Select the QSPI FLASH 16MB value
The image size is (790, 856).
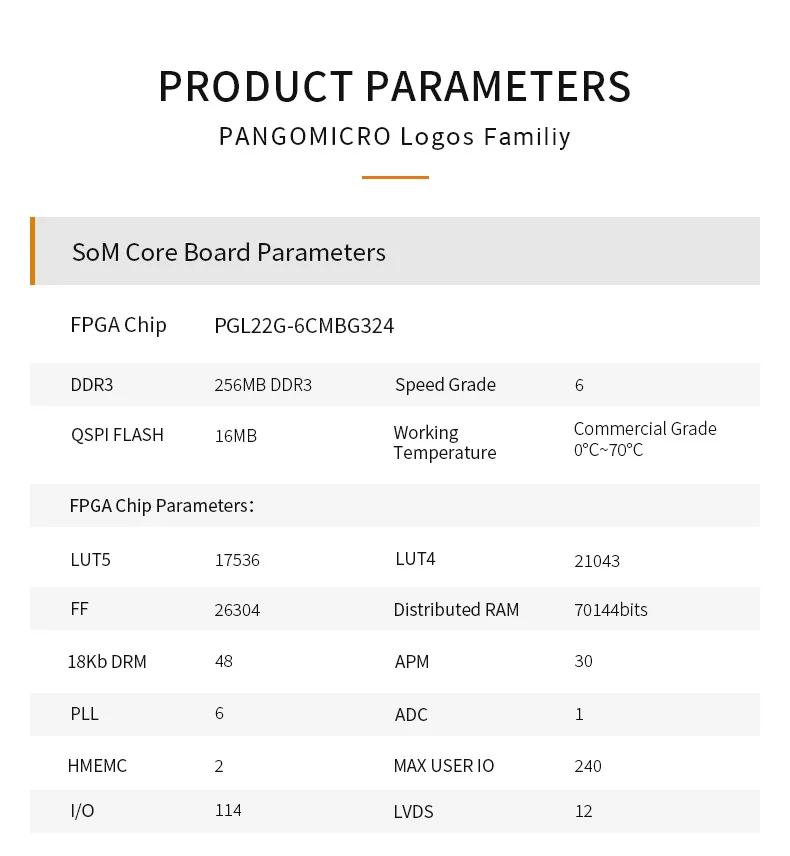[236, 436]
